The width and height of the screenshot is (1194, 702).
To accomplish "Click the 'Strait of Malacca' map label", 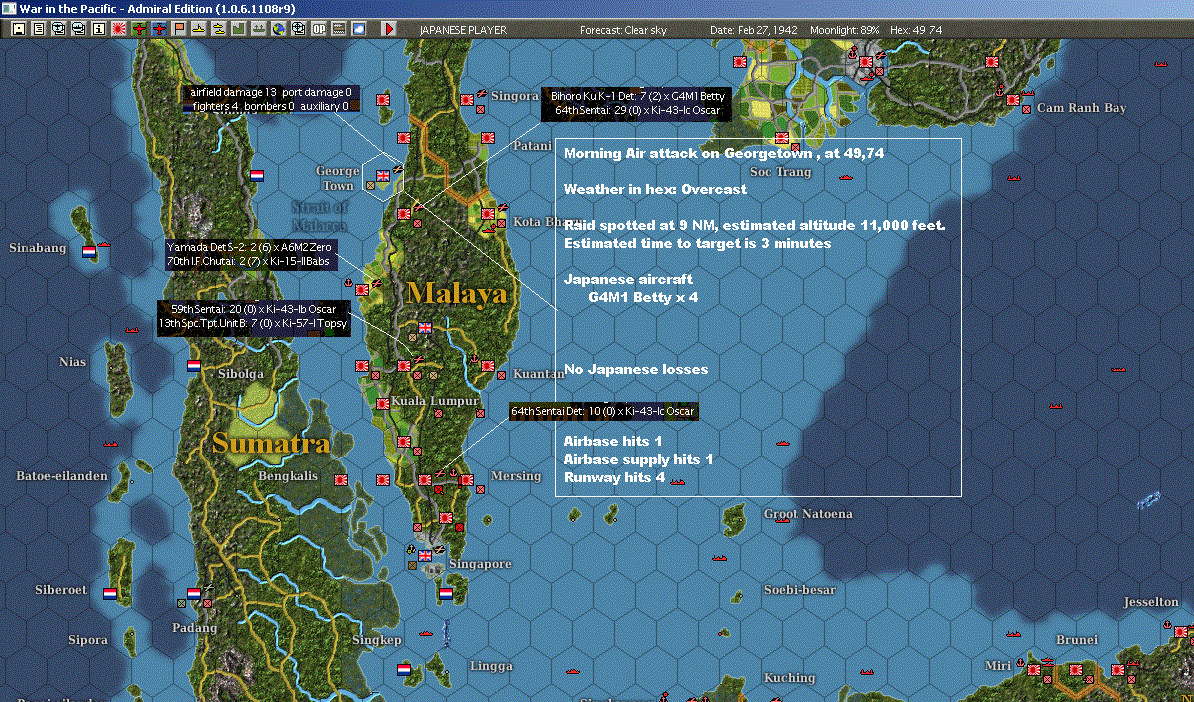I will (x=320, y=216).
